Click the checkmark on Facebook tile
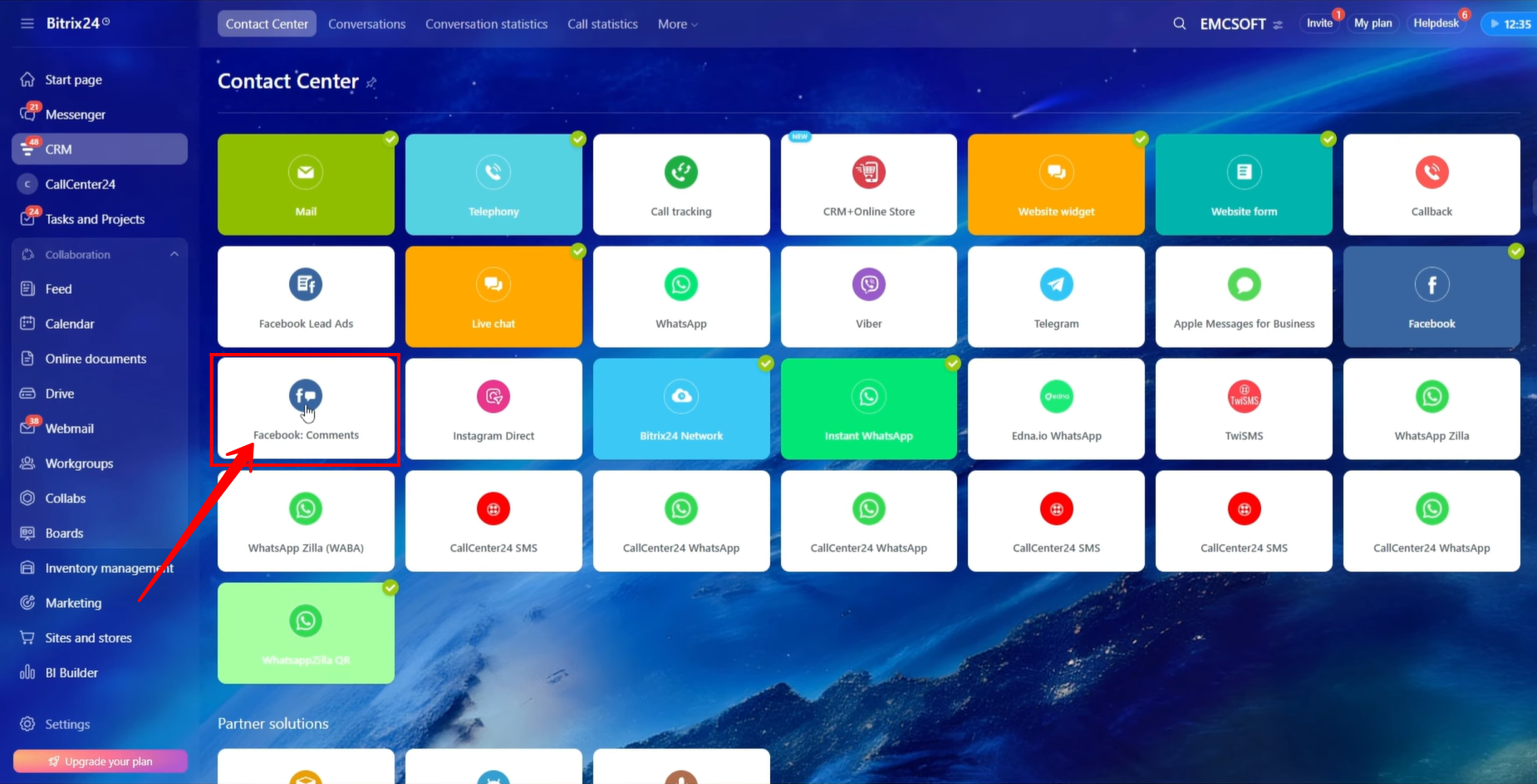The image size is (1537, 784). point(1516,251)
